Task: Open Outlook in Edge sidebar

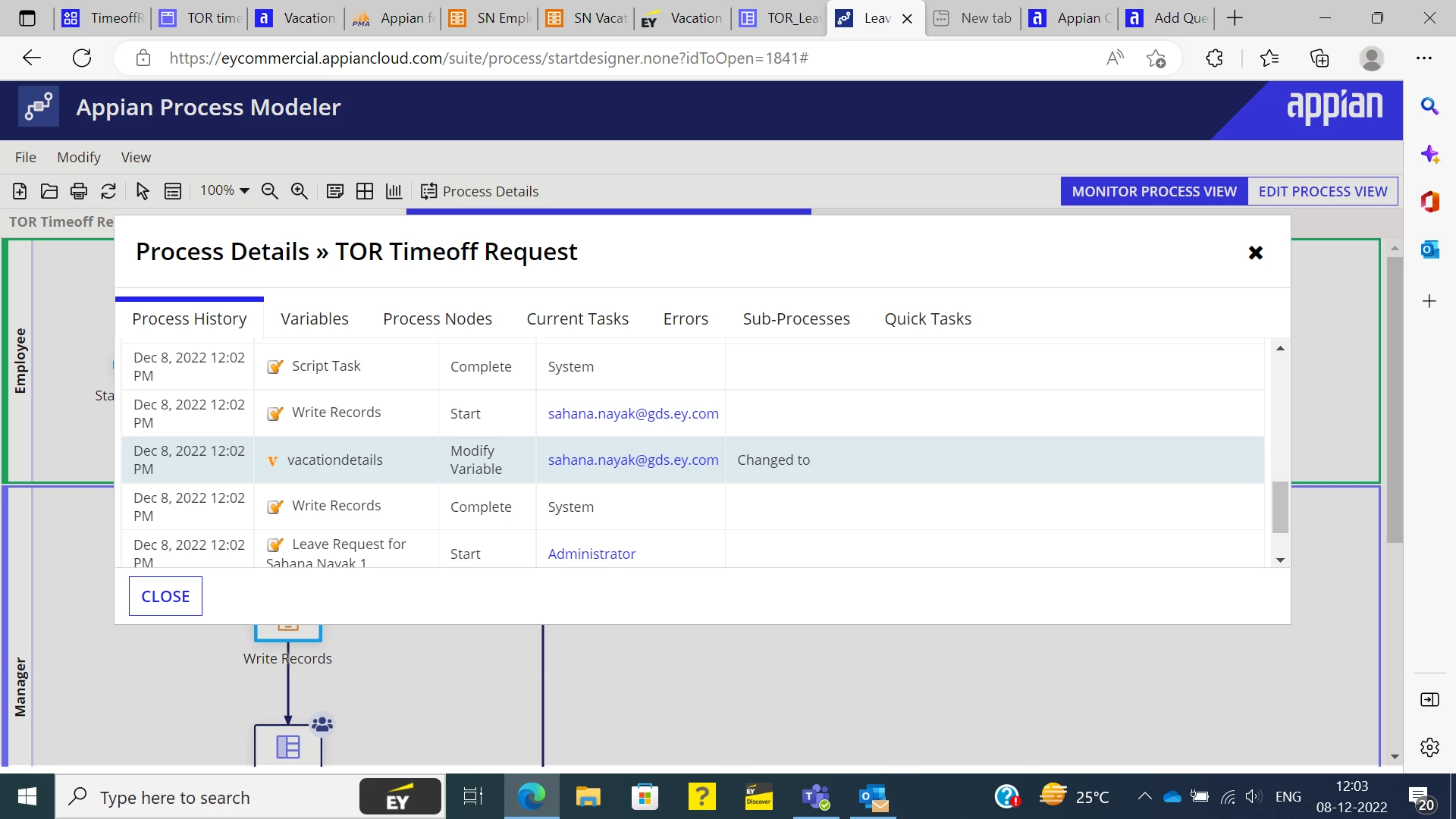Action: tap(1429, 249)
